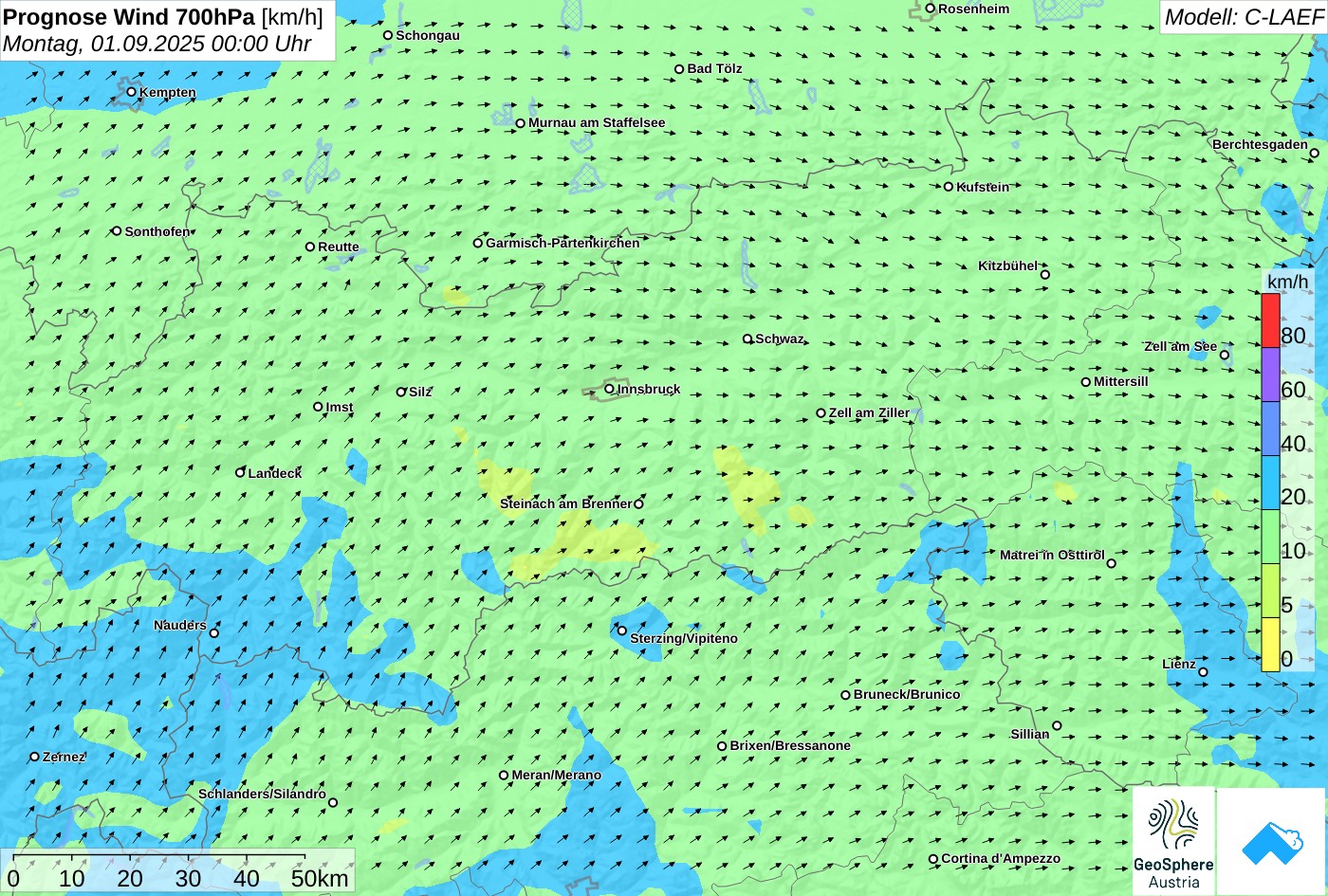Click the Berchtesgaden location marker
The height and width of the screenshot is (896, 1328).
point(1315,153)
